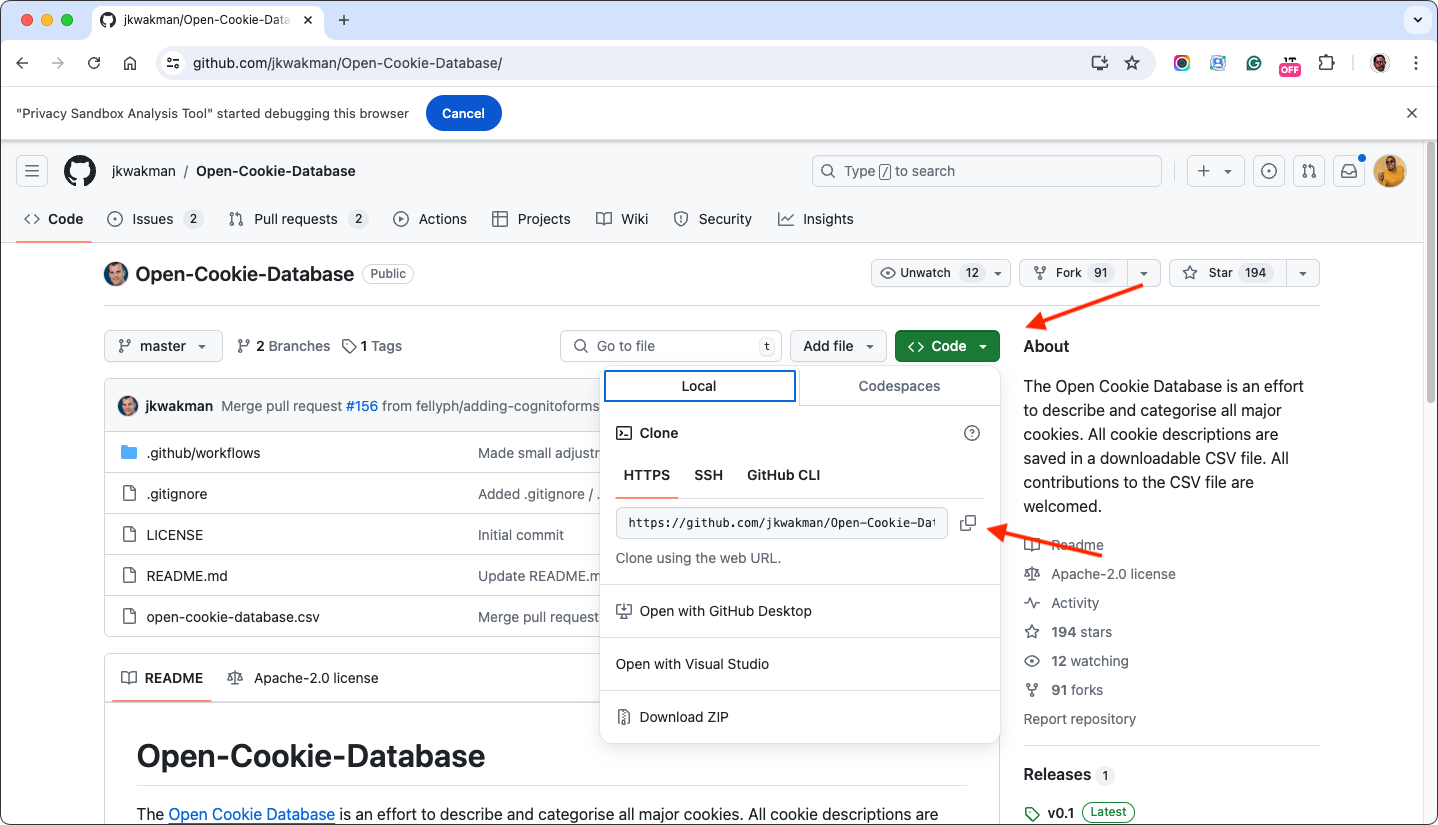Open the Issues inbox icon in header
This screenshot has width=1438, height=825.
coord(1269,171)
